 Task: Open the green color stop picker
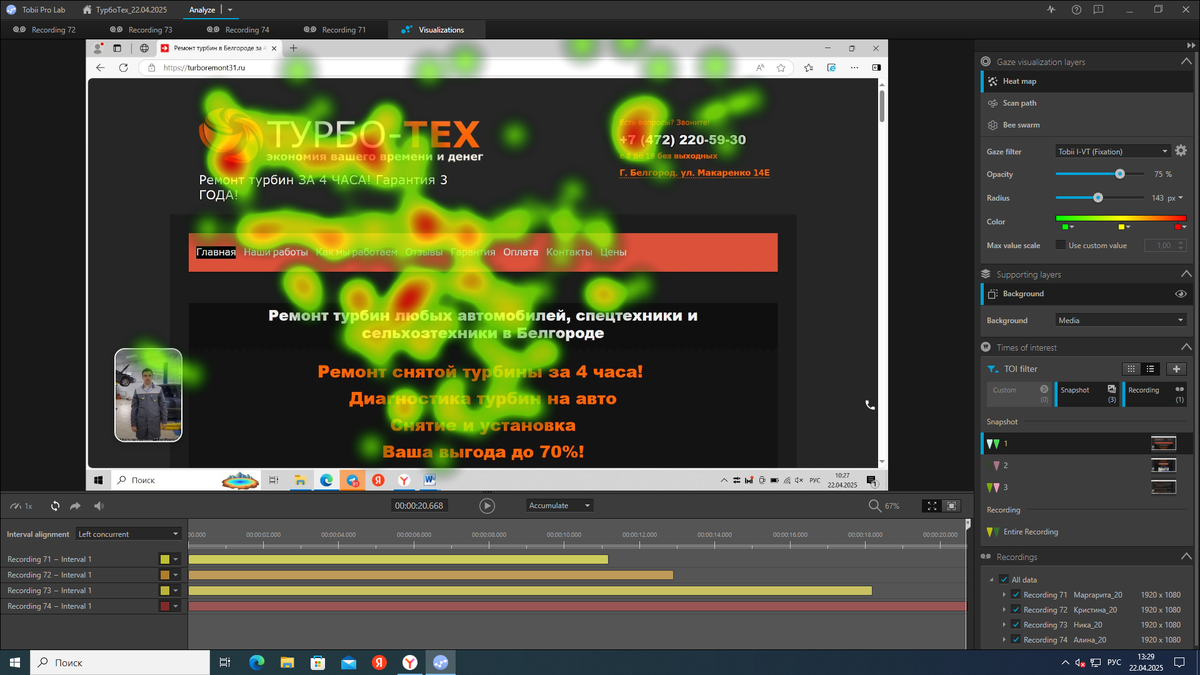[1067, 227]
